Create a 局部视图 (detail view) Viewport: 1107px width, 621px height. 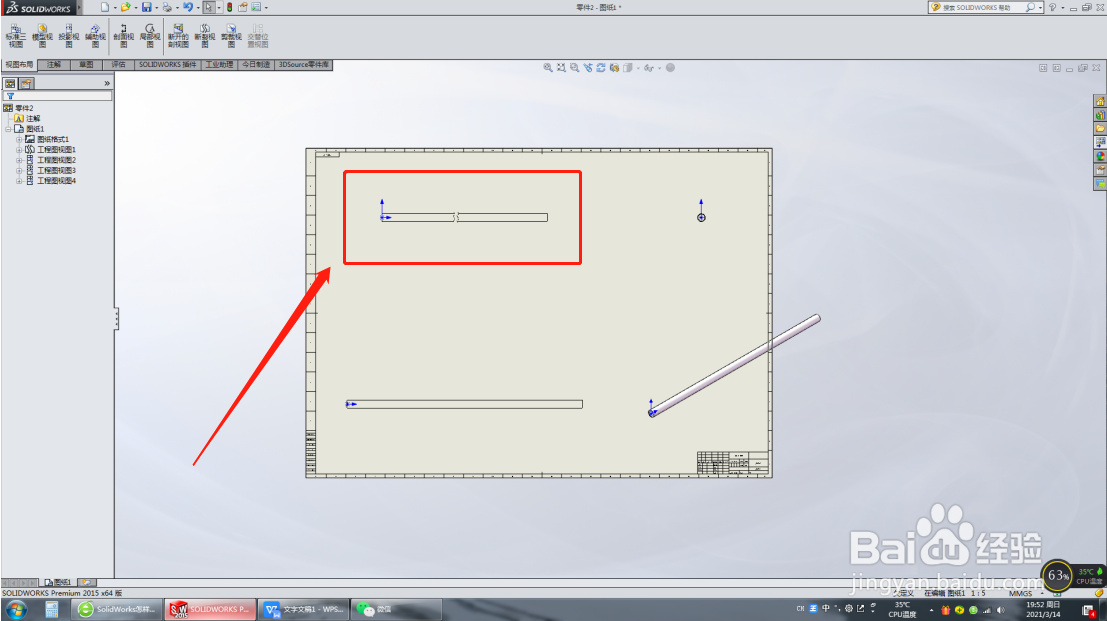coord(150,35)
